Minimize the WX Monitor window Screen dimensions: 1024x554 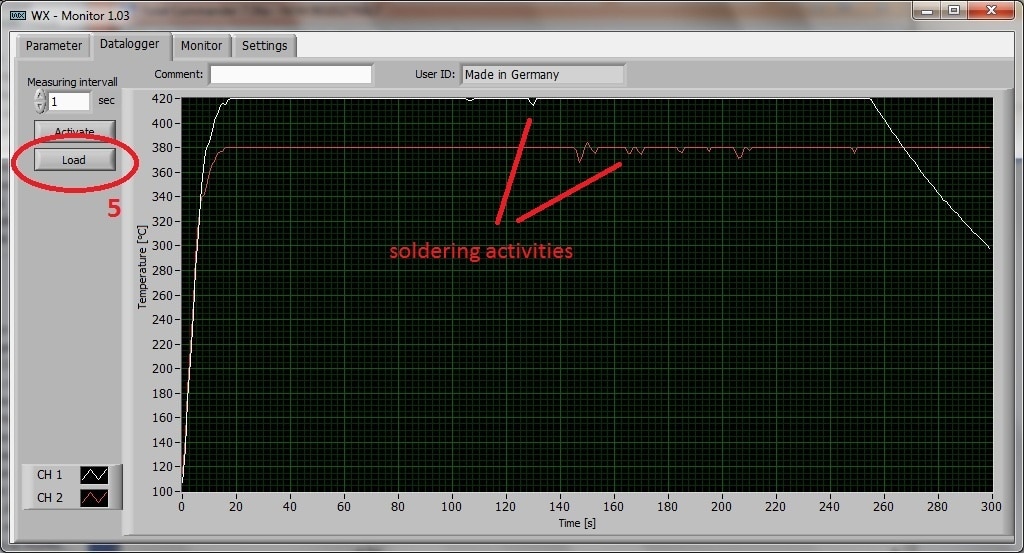[x=927, y=10]
